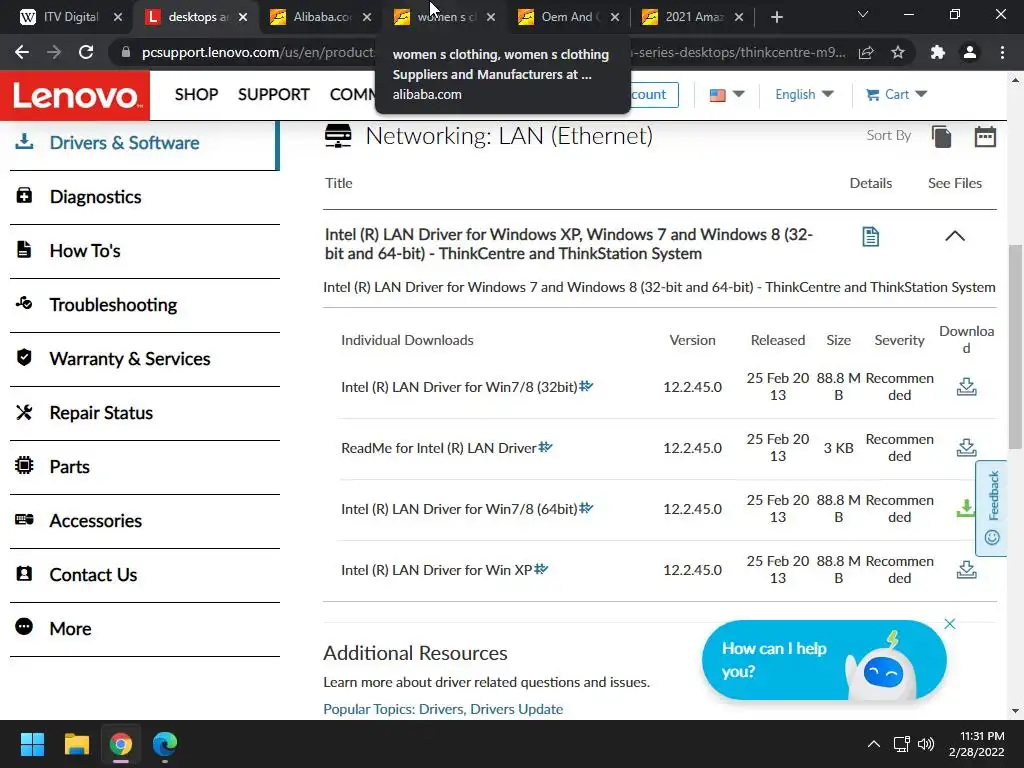Open the 'How can I help you?' chatbot
The image size is (1024, 768).
click(x=824, y=660)
